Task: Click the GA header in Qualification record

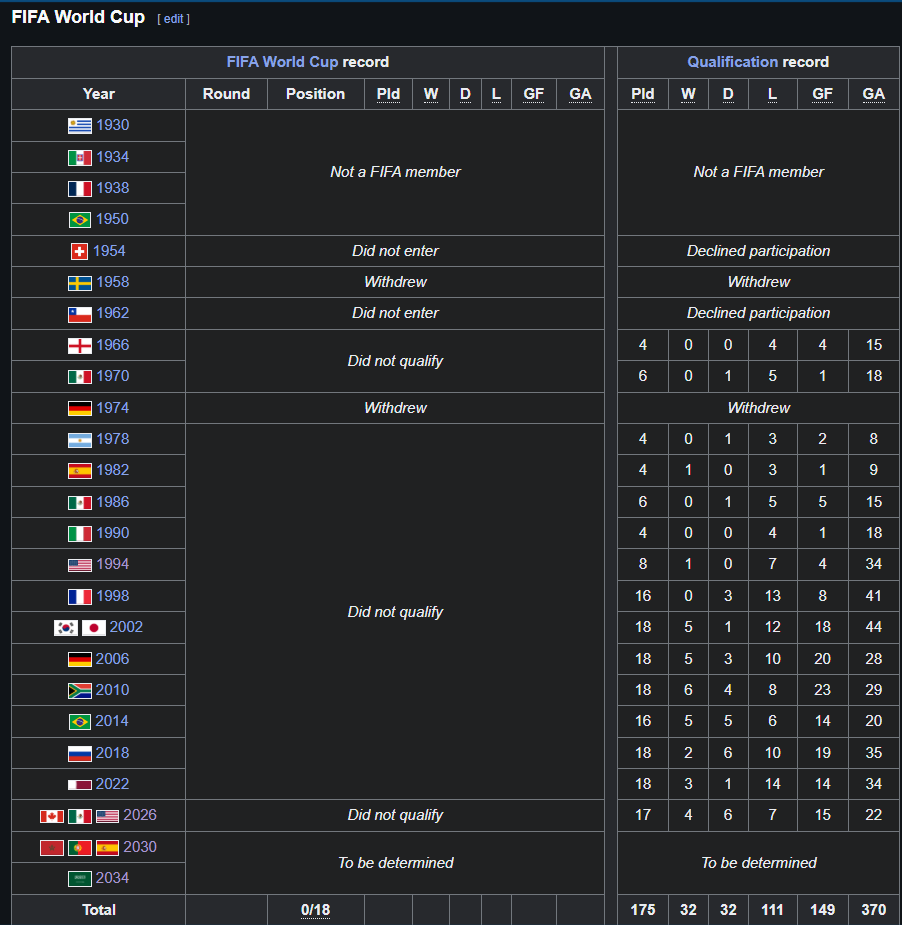Action: 874,94
